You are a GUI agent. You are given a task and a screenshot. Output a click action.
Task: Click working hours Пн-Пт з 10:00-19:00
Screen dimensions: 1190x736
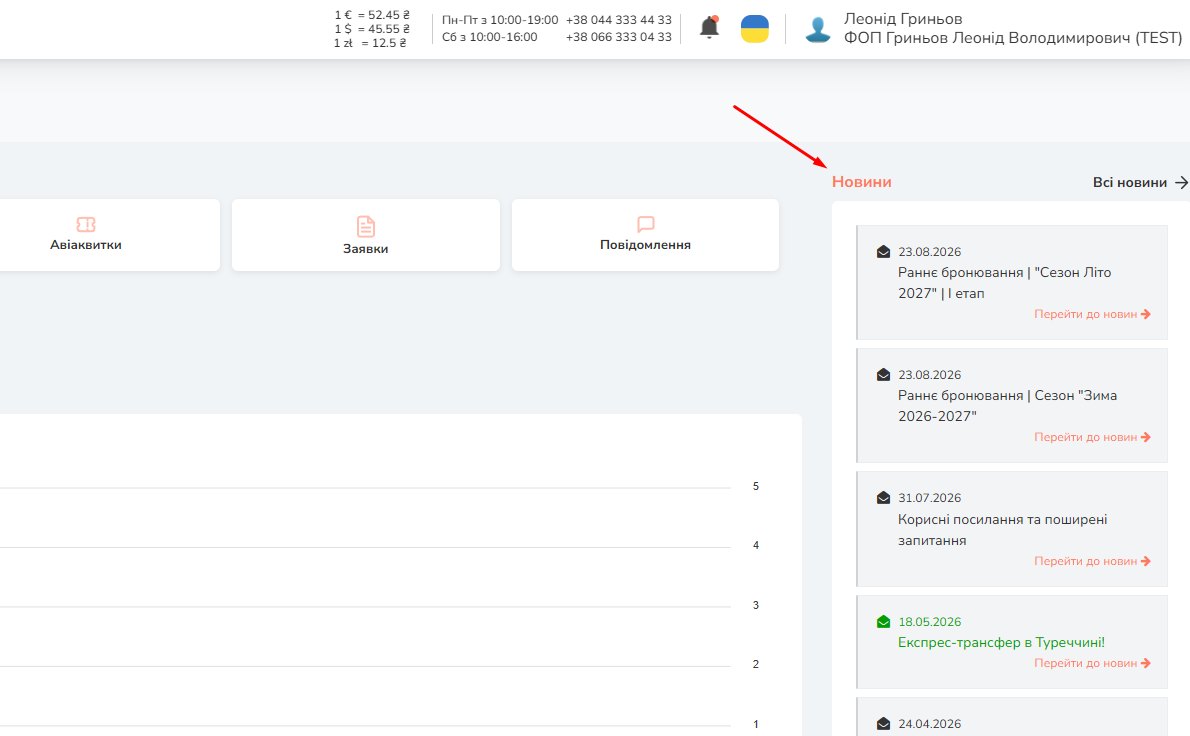pyautogui.click(x=500, y=20)
